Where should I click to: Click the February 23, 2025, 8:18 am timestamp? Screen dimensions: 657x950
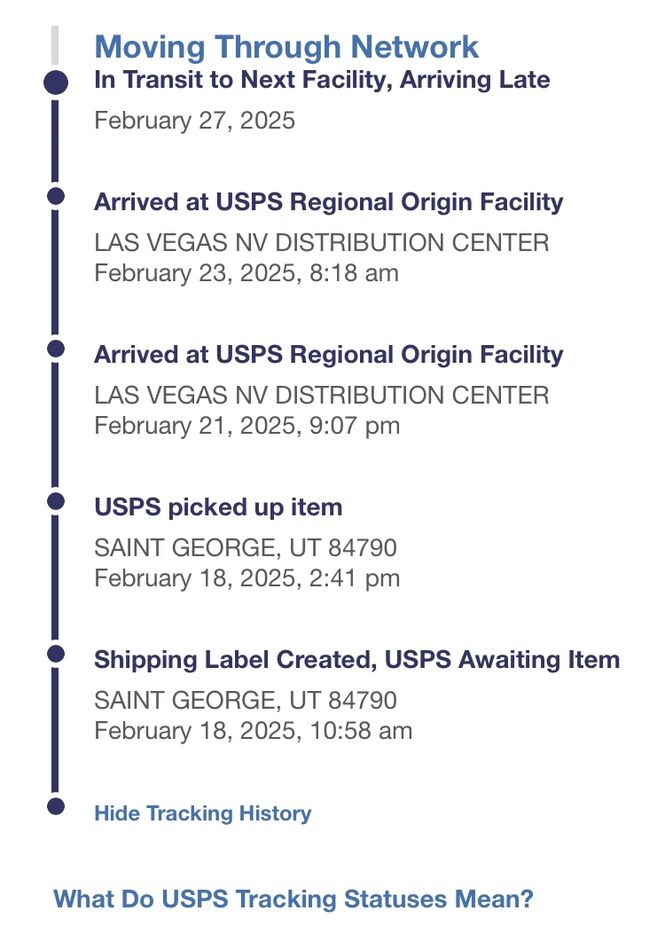(246, 273)
